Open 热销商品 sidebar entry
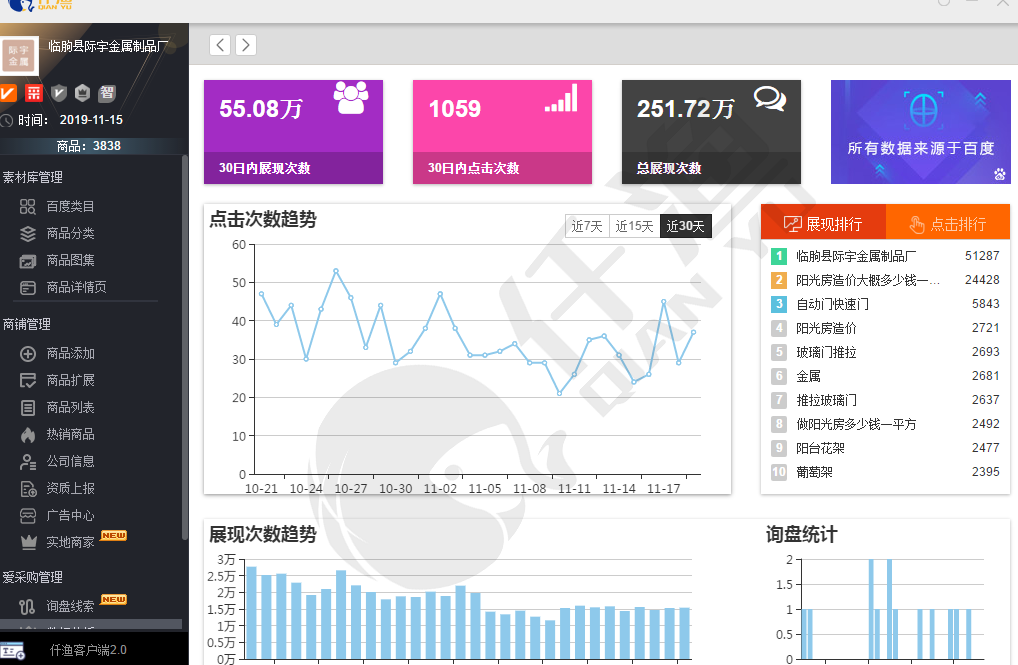Screen dimensions: 1018x665 click(x=70, y=435)
